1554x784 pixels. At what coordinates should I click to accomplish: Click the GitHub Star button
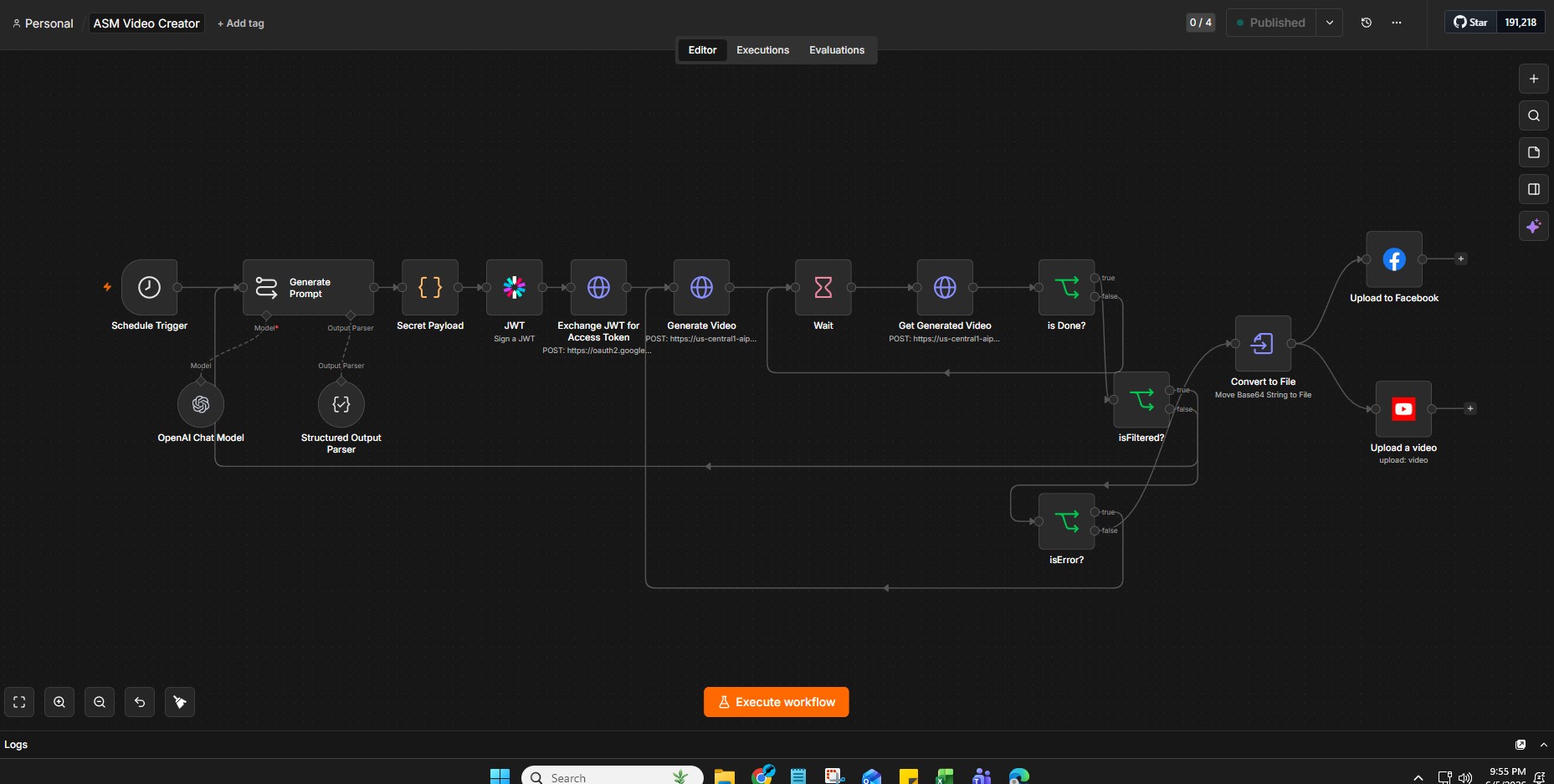[x=1470, y=23]
